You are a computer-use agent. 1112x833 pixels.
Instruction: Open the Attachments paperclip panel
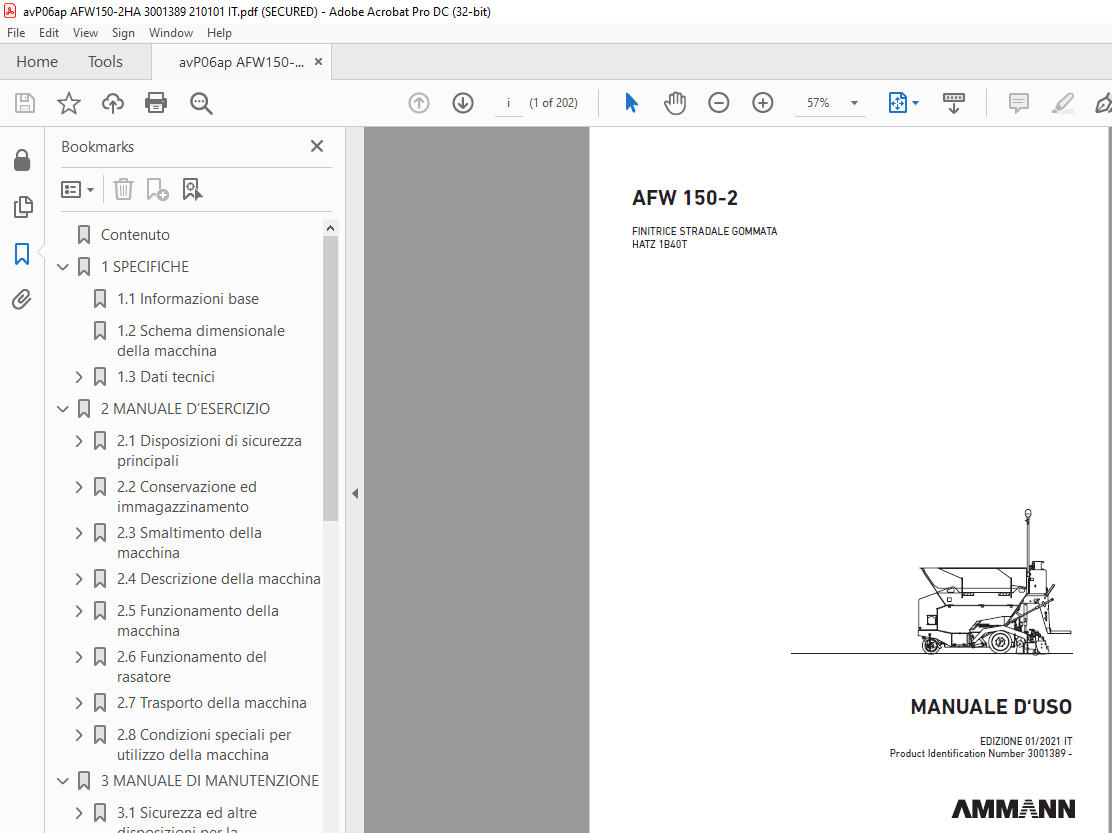[x=22, y=299]
